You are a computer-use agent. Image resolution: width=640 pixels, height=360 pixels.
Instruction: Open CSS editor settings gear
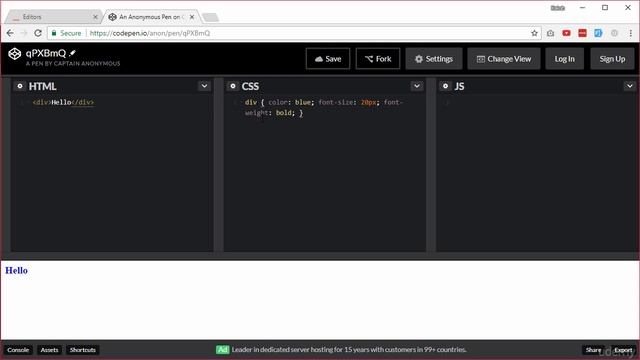click(233, 86)
